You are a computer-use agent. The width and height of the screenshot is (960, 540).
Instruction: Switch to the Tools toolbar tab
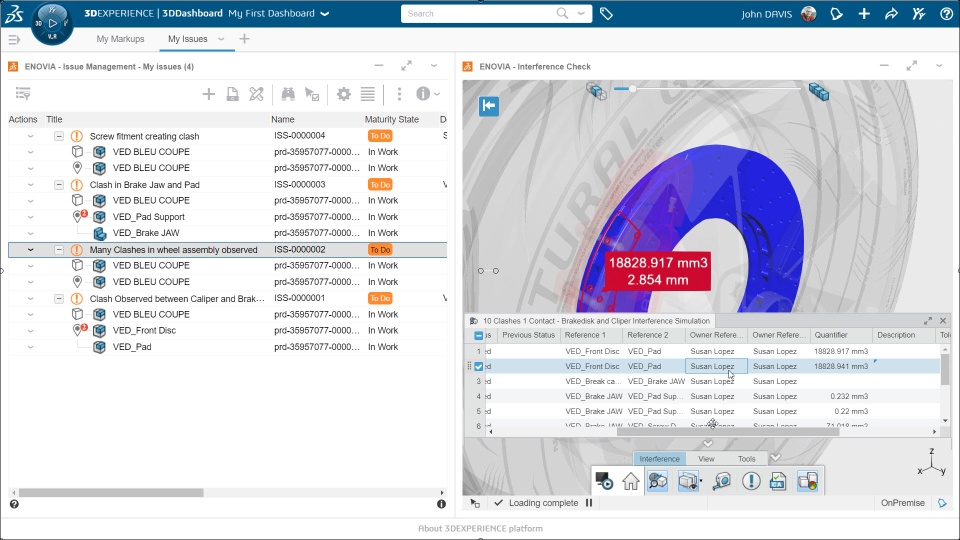pyautogui.click(x=746, y=459)
